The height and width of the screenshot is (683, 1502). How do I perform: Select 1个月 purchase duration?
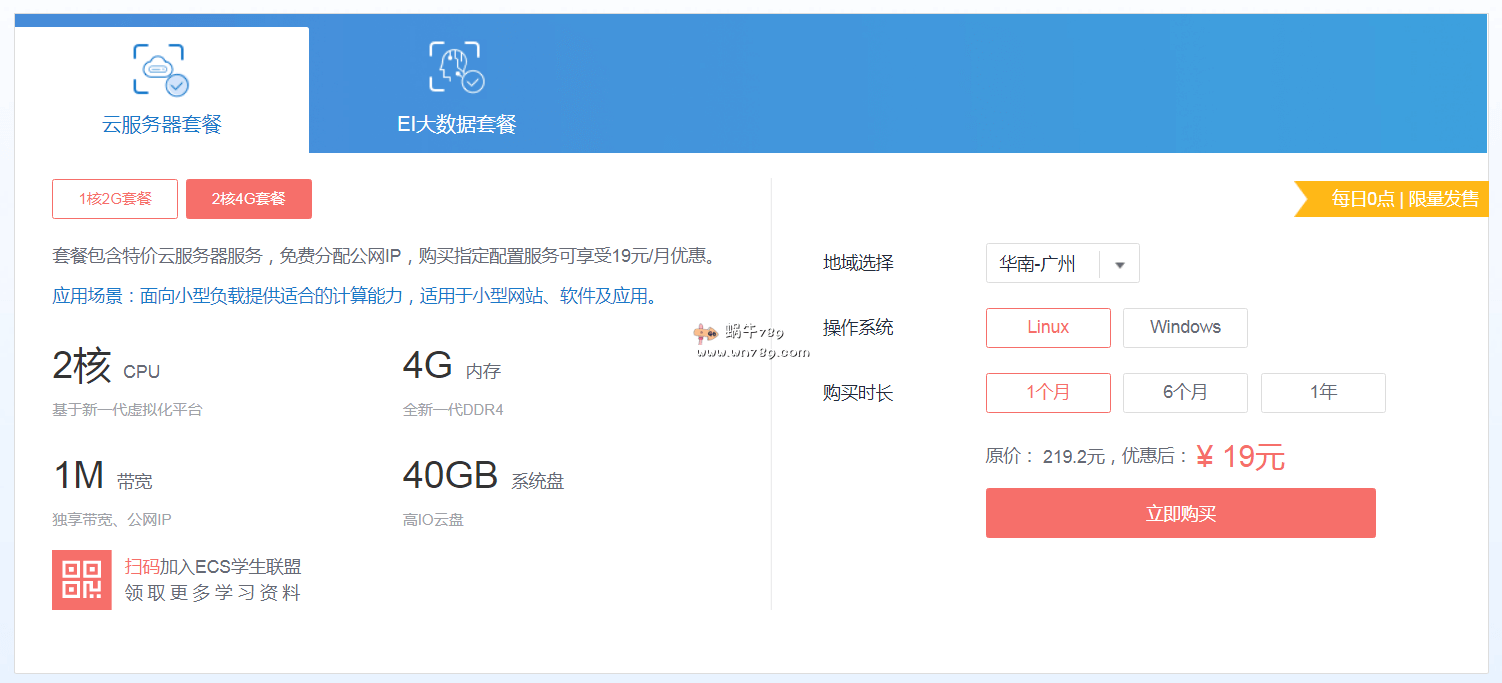point(1048,393)
